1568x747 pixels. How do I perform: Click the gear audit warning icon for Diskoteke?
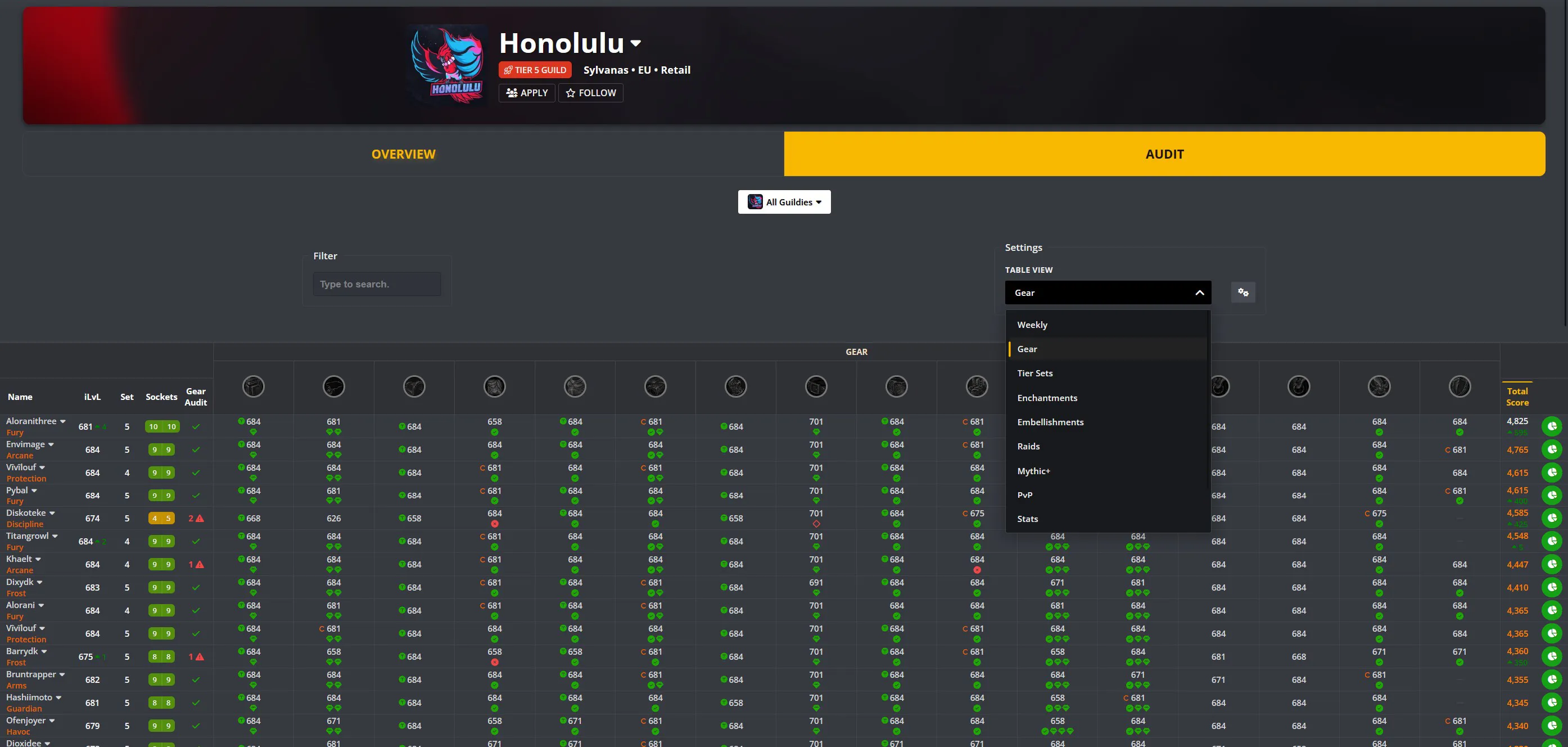(x=200, y=518)
